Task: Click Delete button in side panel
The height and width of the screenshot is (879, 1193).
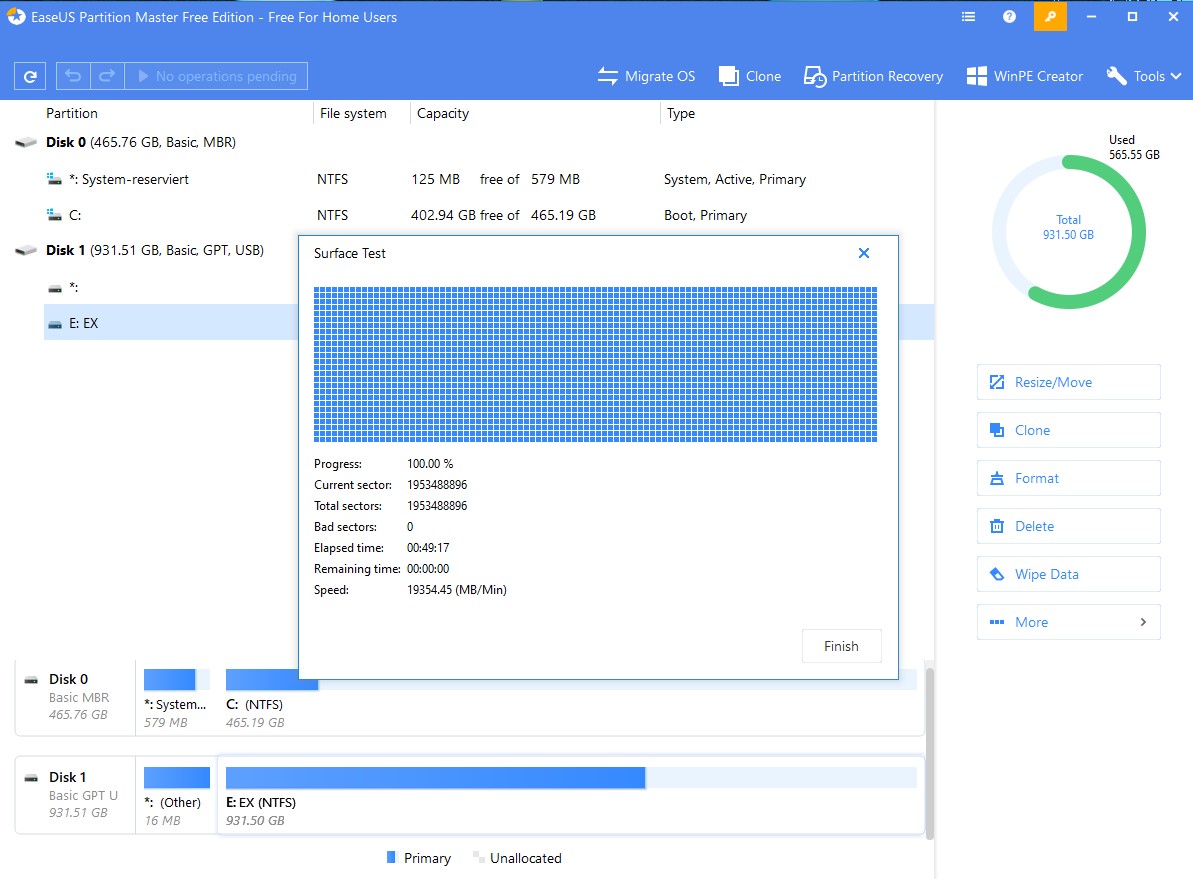Action: [x=1068, y=526]
